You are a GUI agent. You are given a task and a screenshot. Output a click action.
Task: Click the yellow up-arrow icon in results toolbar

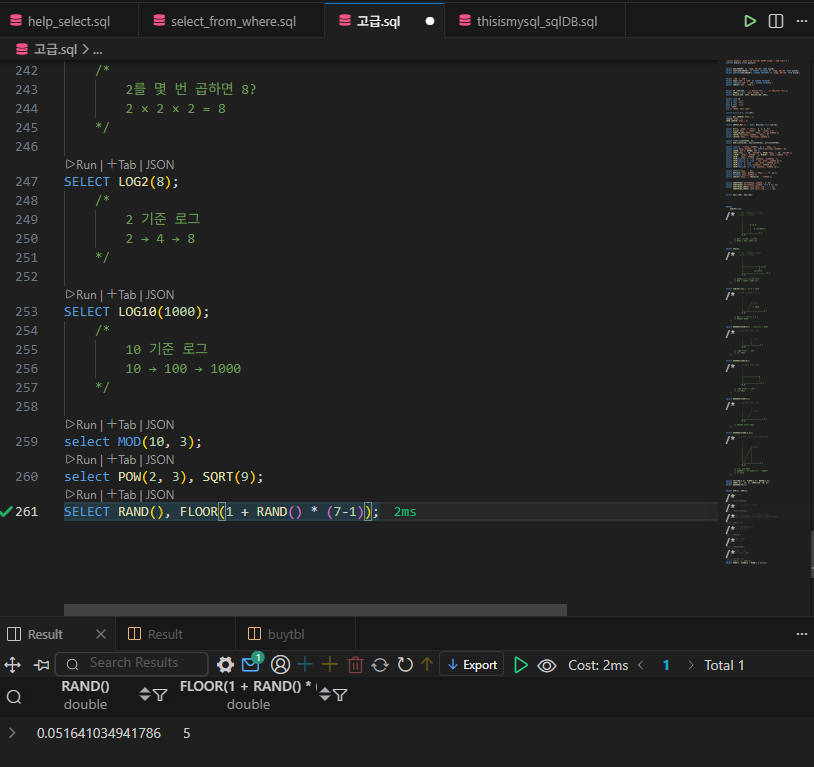coord(427,664)
